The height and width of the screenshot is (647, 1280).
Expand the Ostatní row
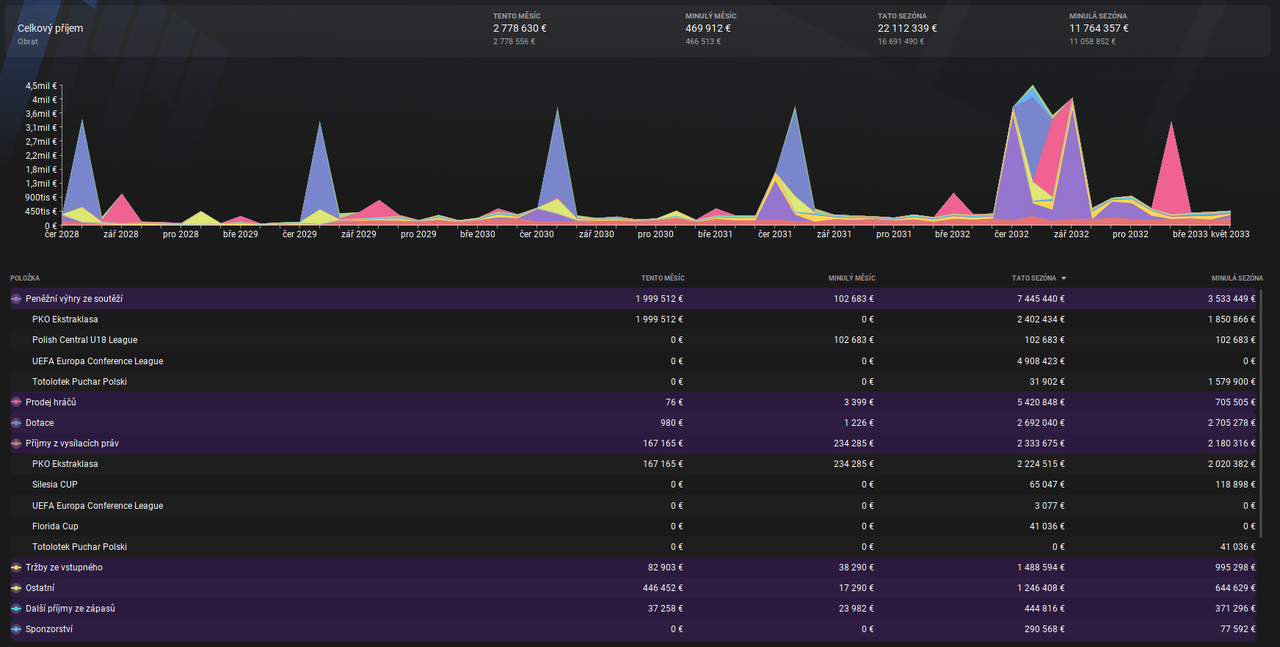click(x=635, y=588)
